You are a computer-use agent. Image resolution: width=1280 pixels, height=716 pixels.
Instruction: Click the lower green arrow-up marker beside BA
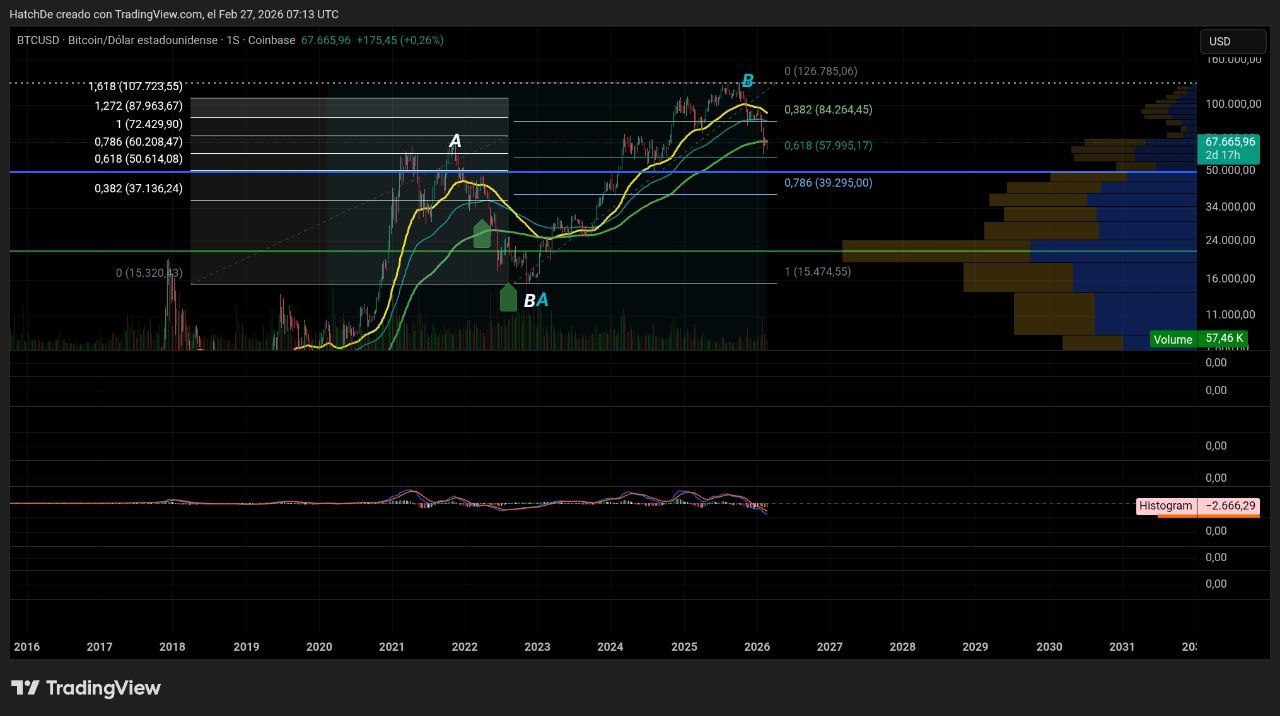(x=508, y=298)
